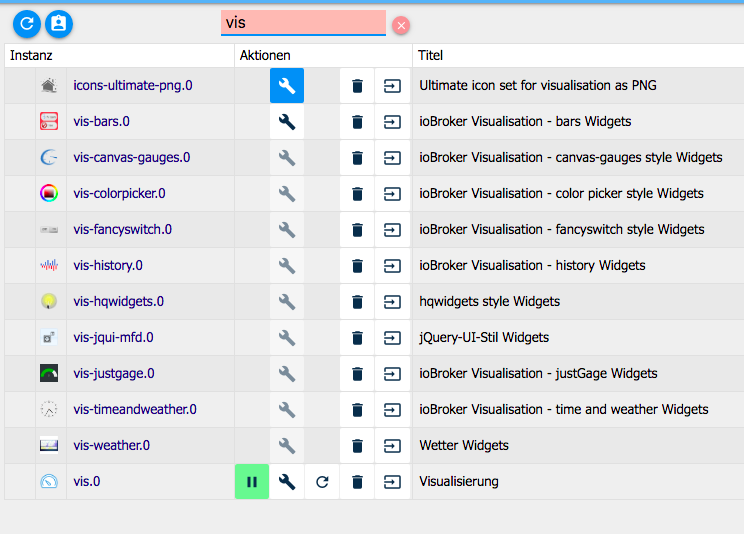744x534 pixels.
Task: Trash the vis-fancyswitch.0 instance
Action: [x=357, y=230]
